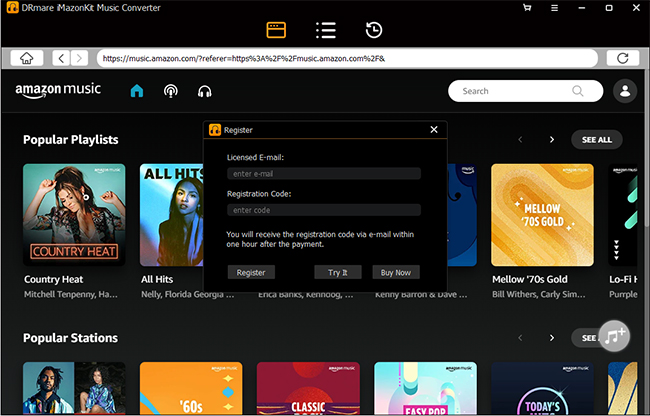650x416 pixels.
Task: Open the shopping cart icon in title bar
Action: coord(527,7)
